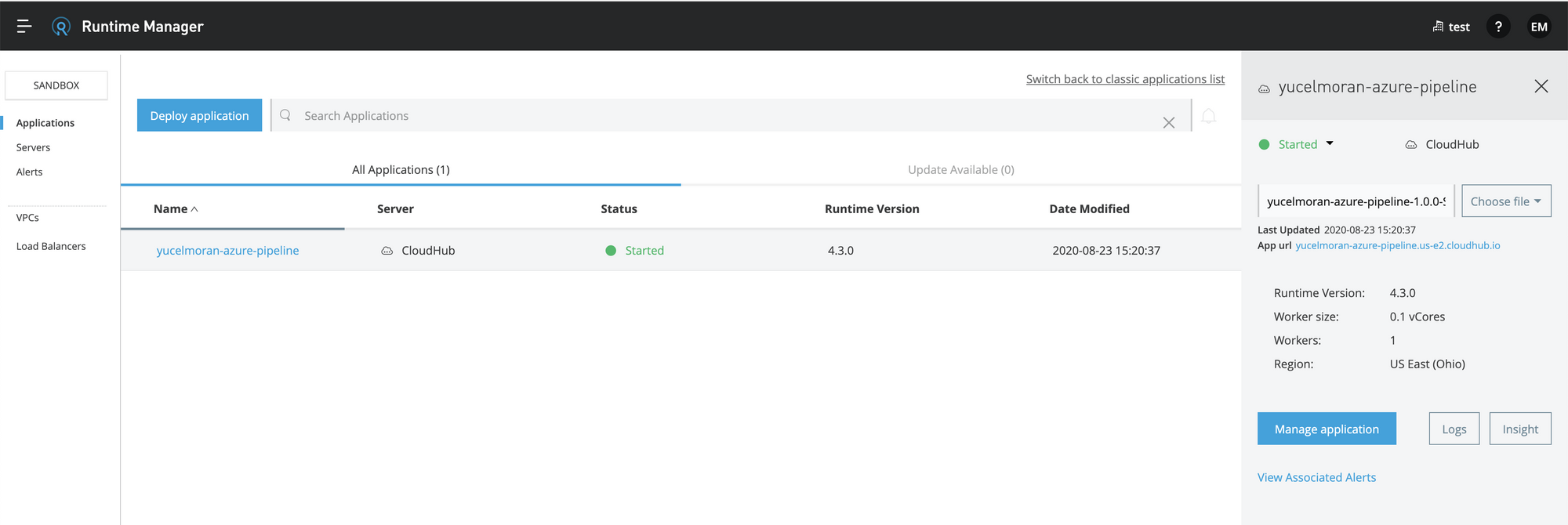Select the All Applications tab

(401, 170)
